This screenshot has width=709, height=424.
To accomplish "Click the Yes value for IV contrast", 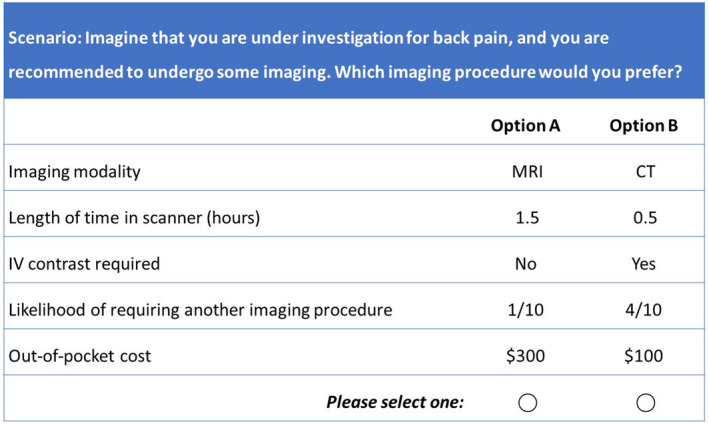I will (643, 264).
